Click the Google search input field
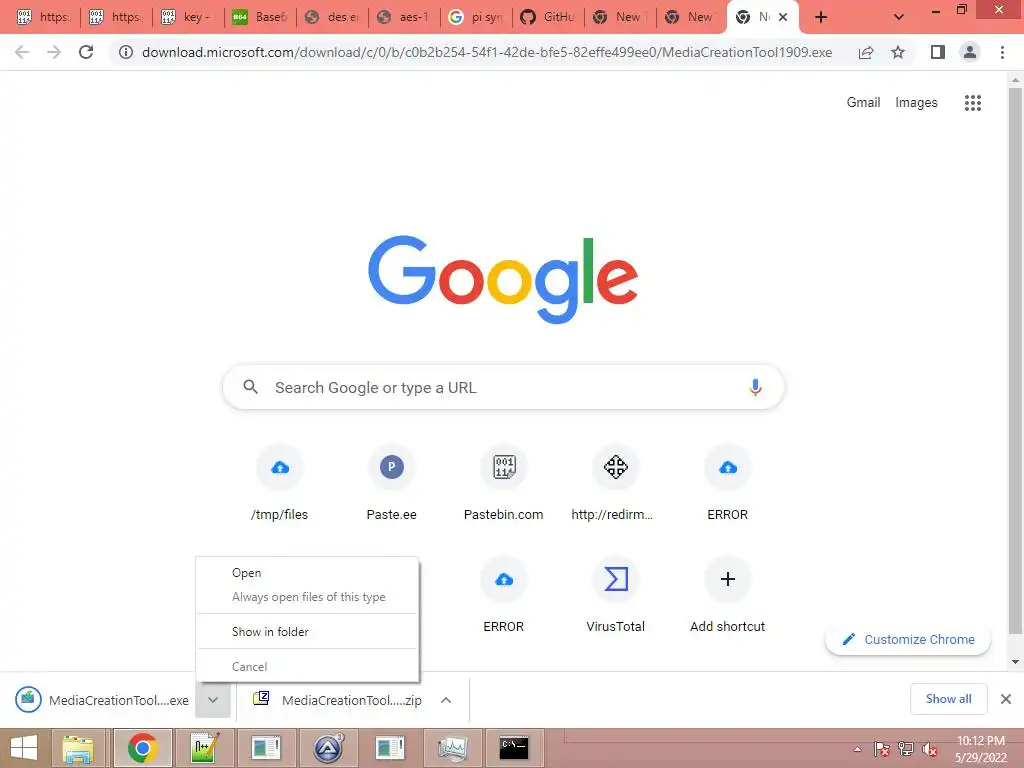This screenshot has height=768, width=1024. pos(503,387)
